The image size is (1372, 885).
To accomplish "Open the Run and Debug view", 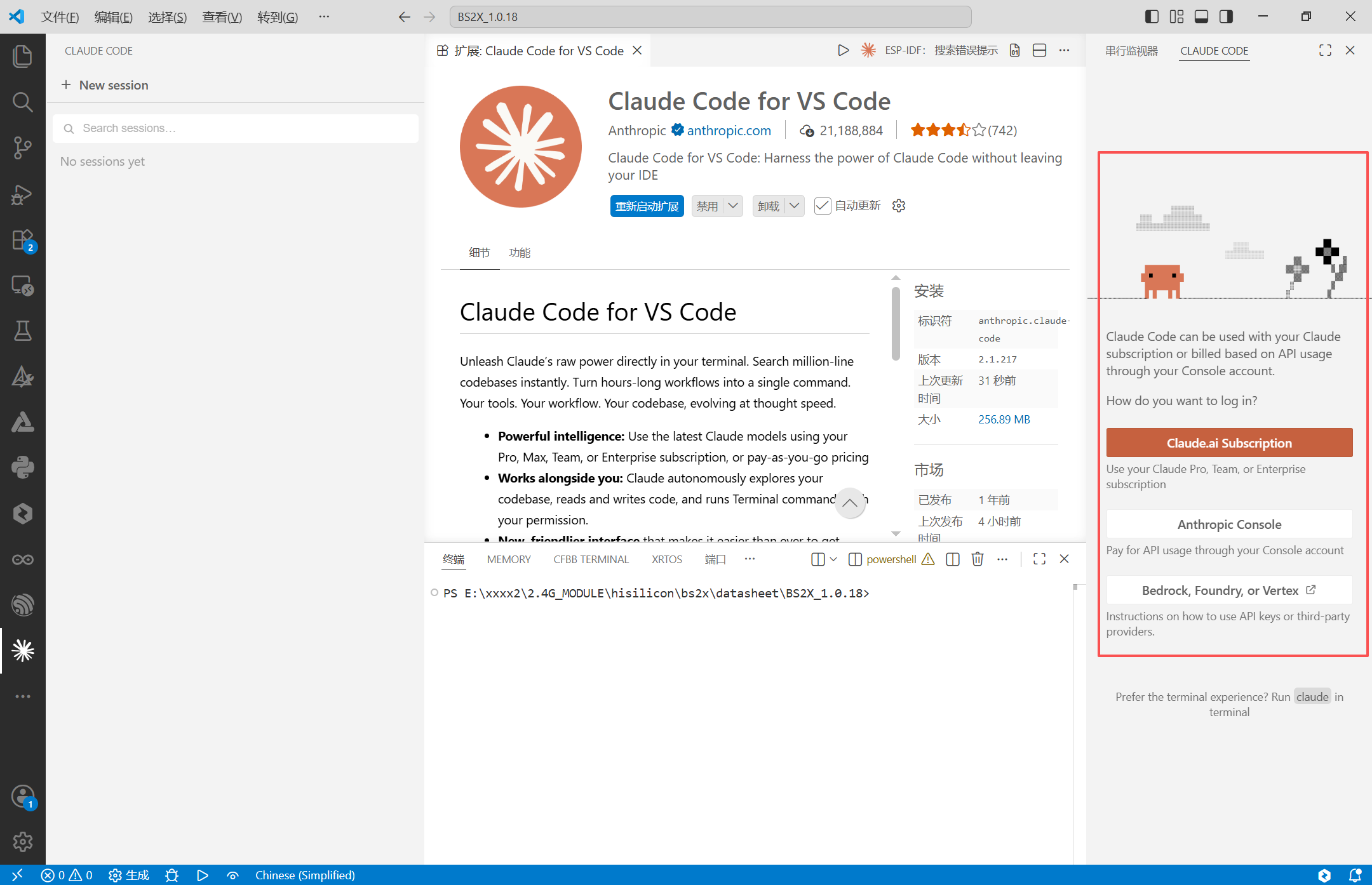I will point(23,194).
